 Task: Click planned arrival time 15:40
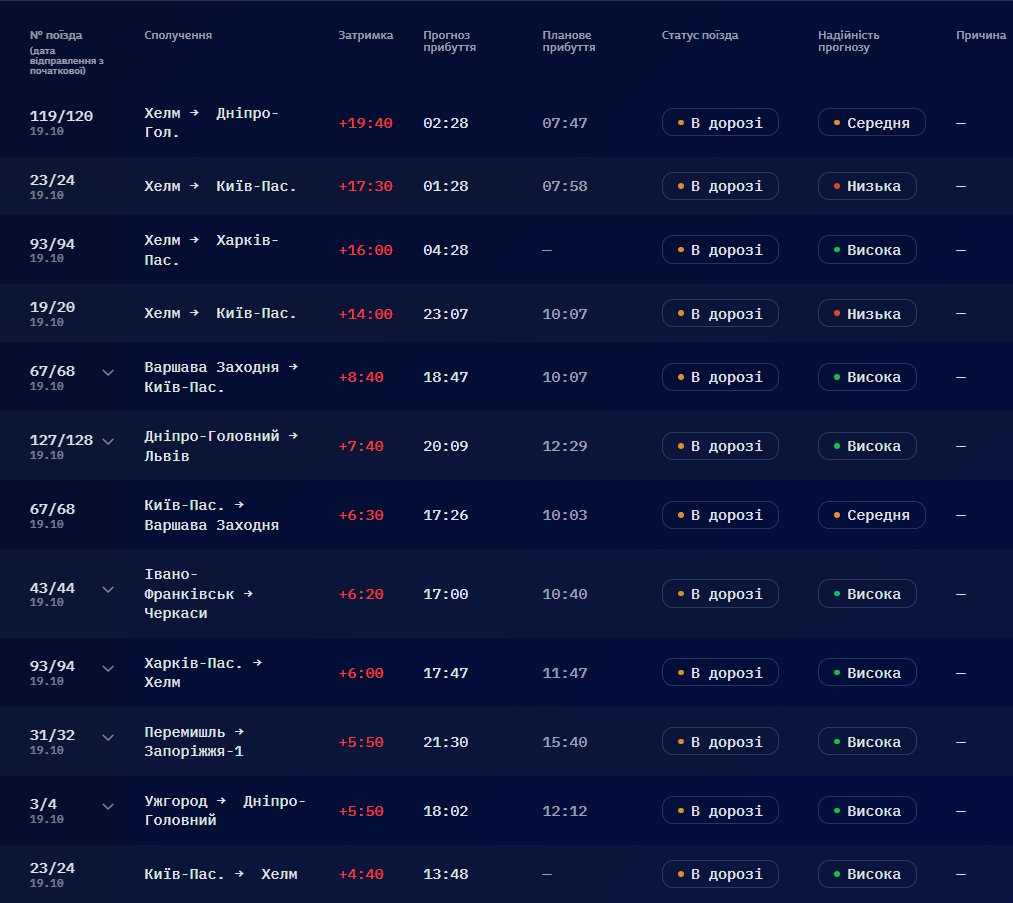[x=565, y=742]
